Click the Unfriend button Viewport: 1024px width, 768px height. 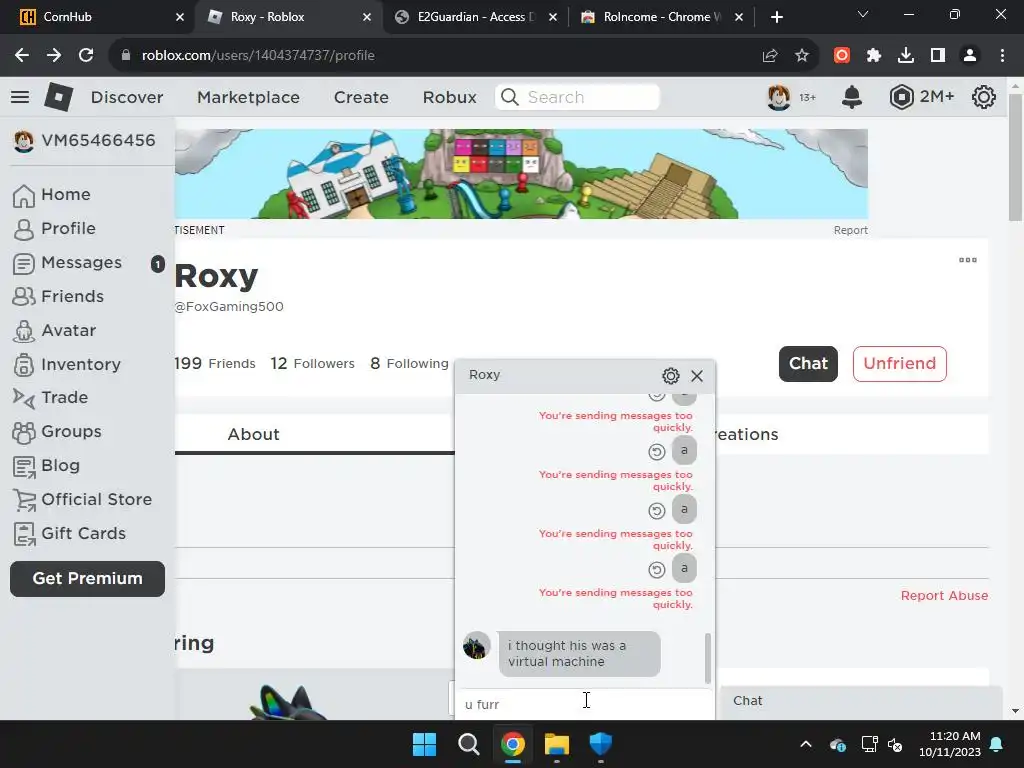pyautogui.click(x=899, y=364)
